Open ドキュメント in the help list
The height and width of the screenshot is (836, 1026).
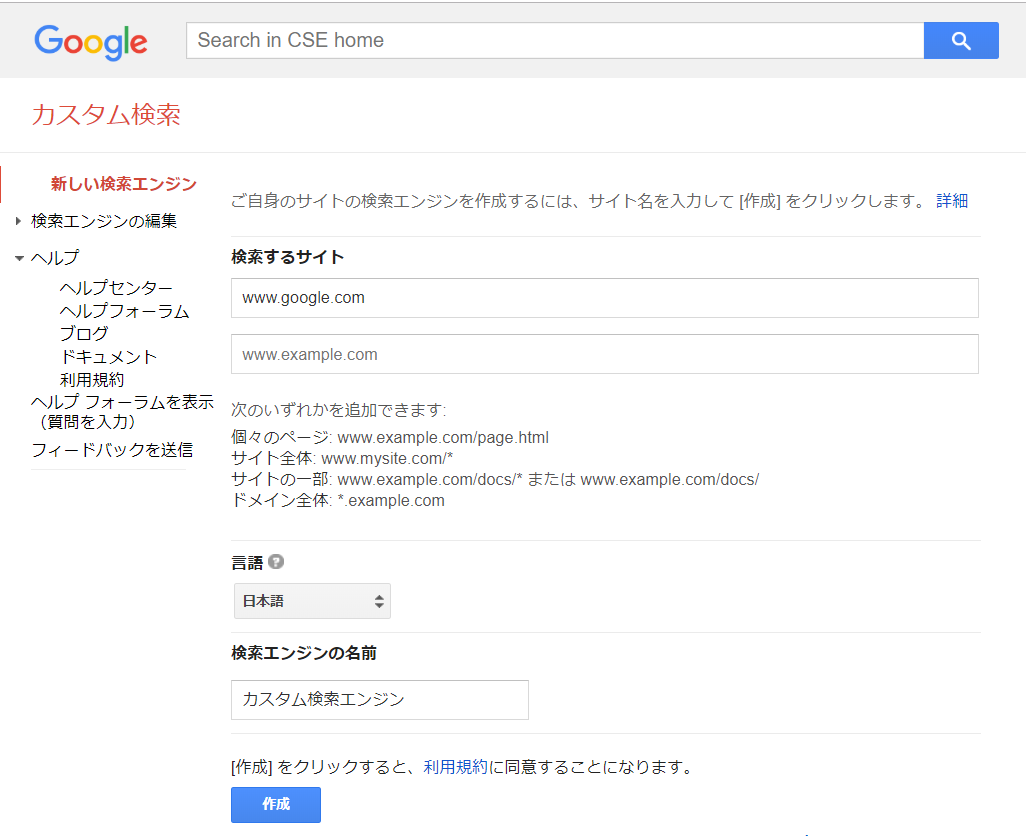click(108, 356)
